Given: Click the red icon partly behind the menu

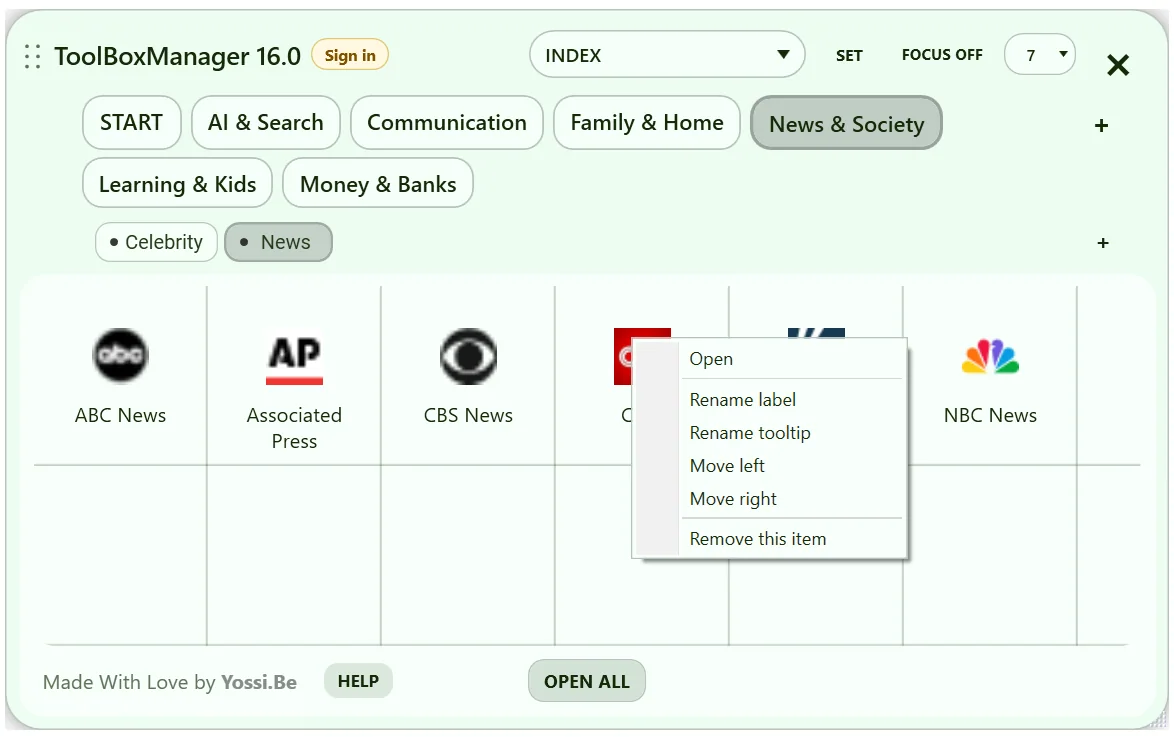Looking at the screenshot, I should (623, 356).
